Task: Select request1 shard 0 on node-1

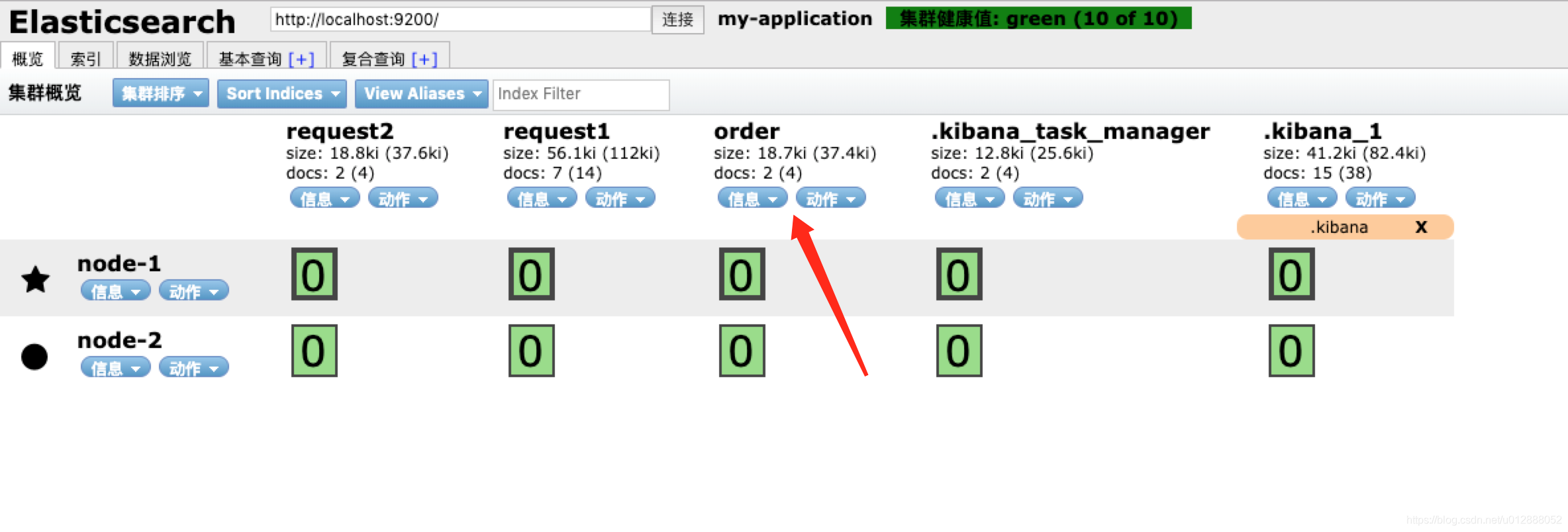Action: point(532,274)
